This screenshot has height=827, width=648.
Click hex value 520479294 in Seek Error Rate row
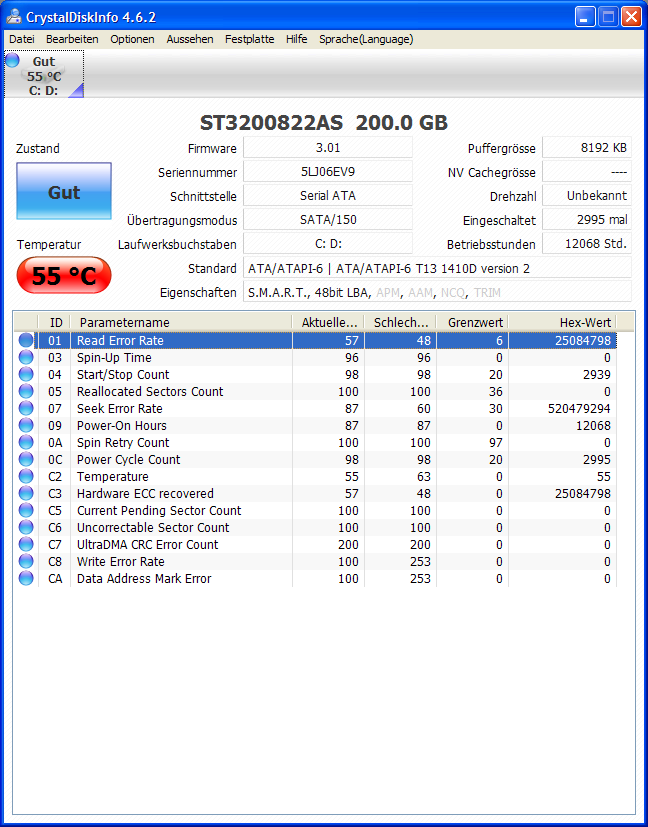click(577, 409)
